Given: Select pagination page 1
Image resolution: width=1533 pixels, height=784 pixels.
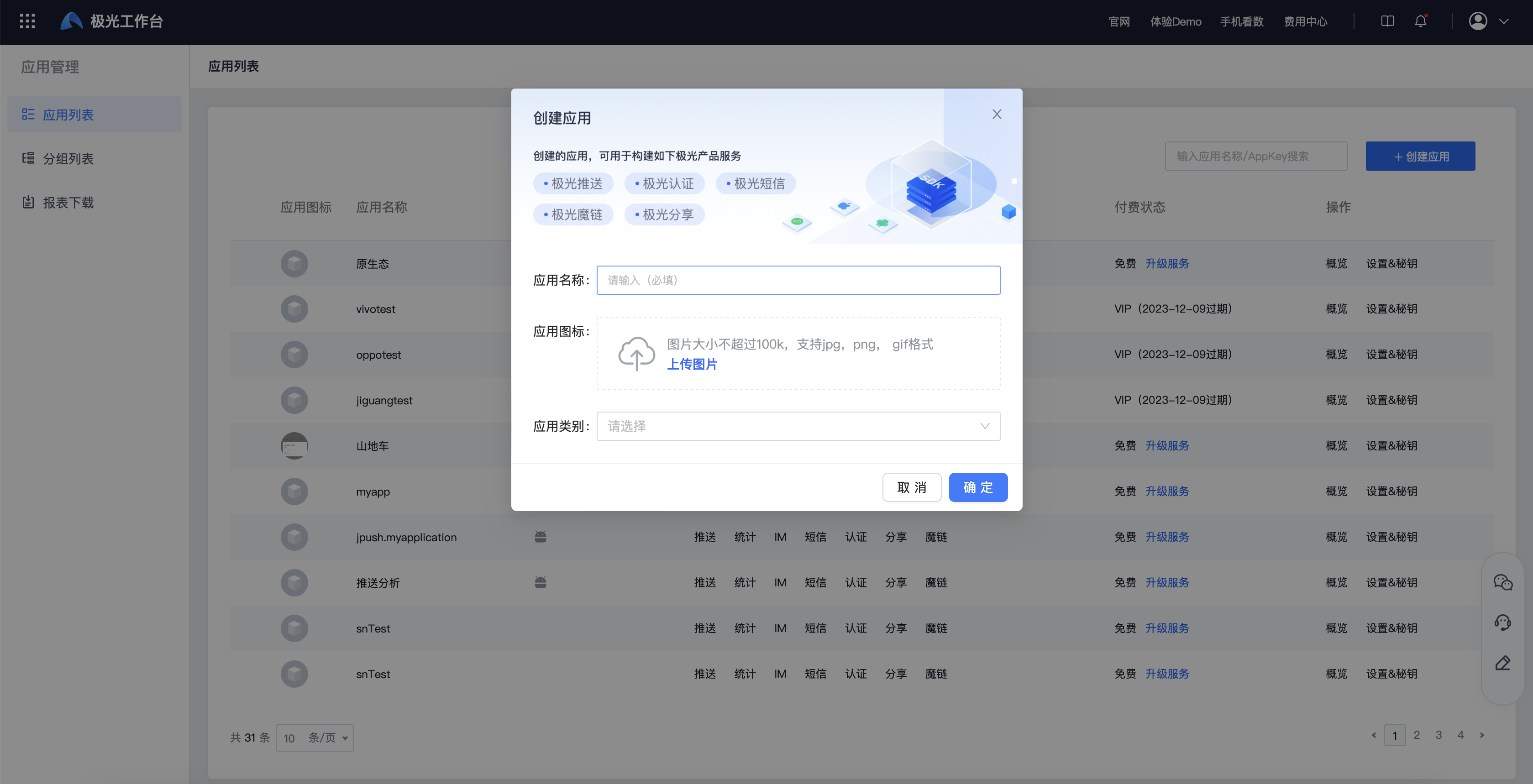Looking at the screenshot, I should tap(1395, 735).
